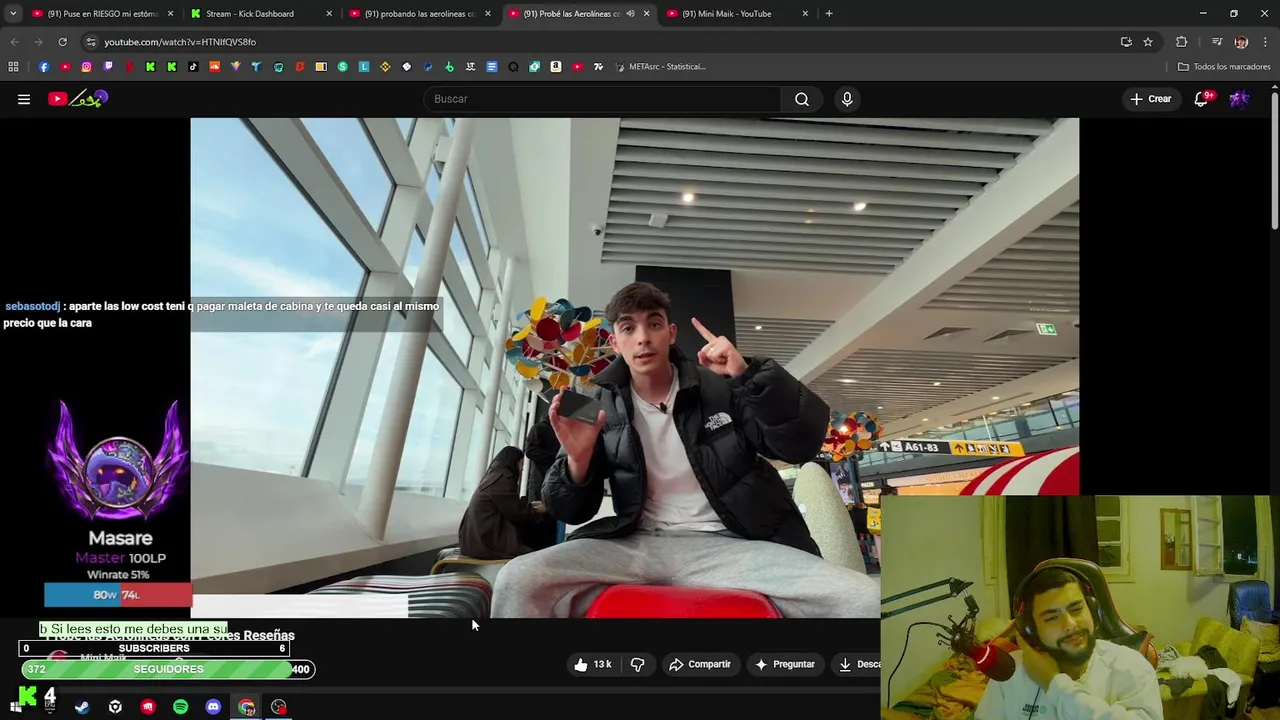The image size is (1280, 720).
Task: Go to the YouTube home logo
Action: (77, 98)
